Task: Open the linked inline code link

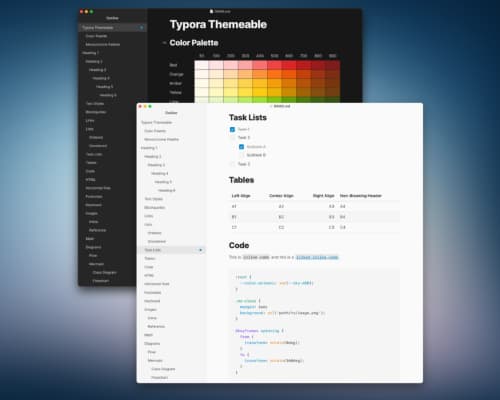Action: coord(317,257)
